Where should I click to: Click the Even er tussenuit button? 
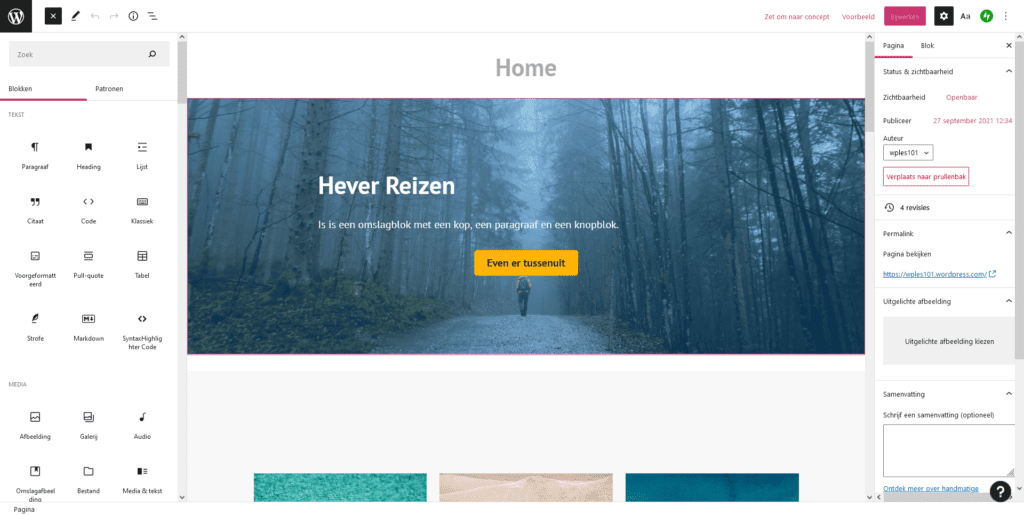[x=526, y=263]
